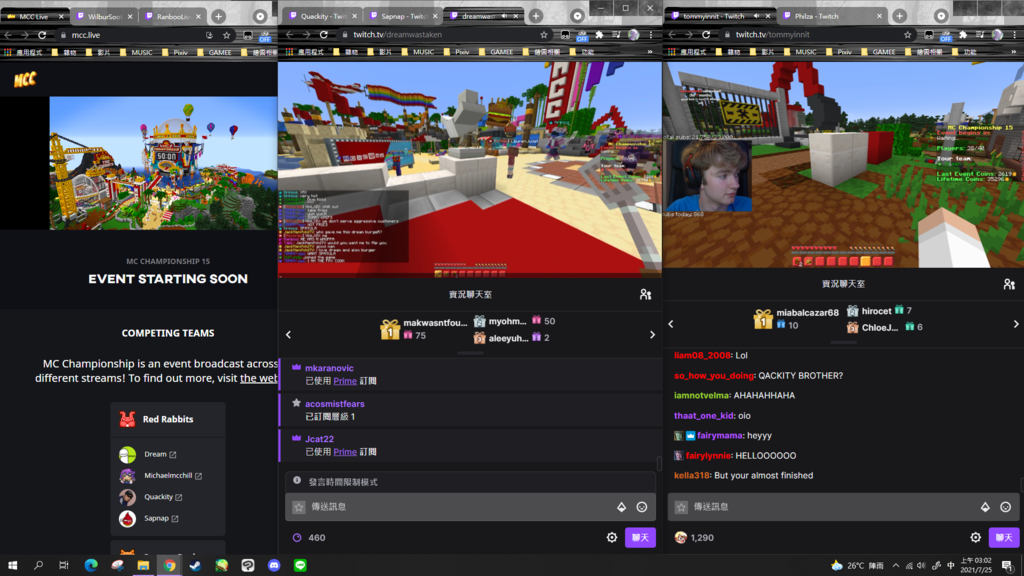Send message with 聊天 button in tommyinnit chat
Screen dimensions: 1024x576
[1004, 537]
